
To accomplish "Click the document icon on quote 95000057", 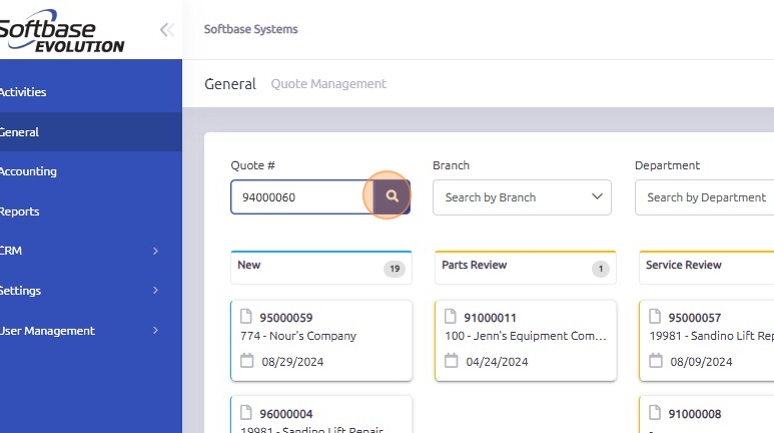I will tap(655, 317).
